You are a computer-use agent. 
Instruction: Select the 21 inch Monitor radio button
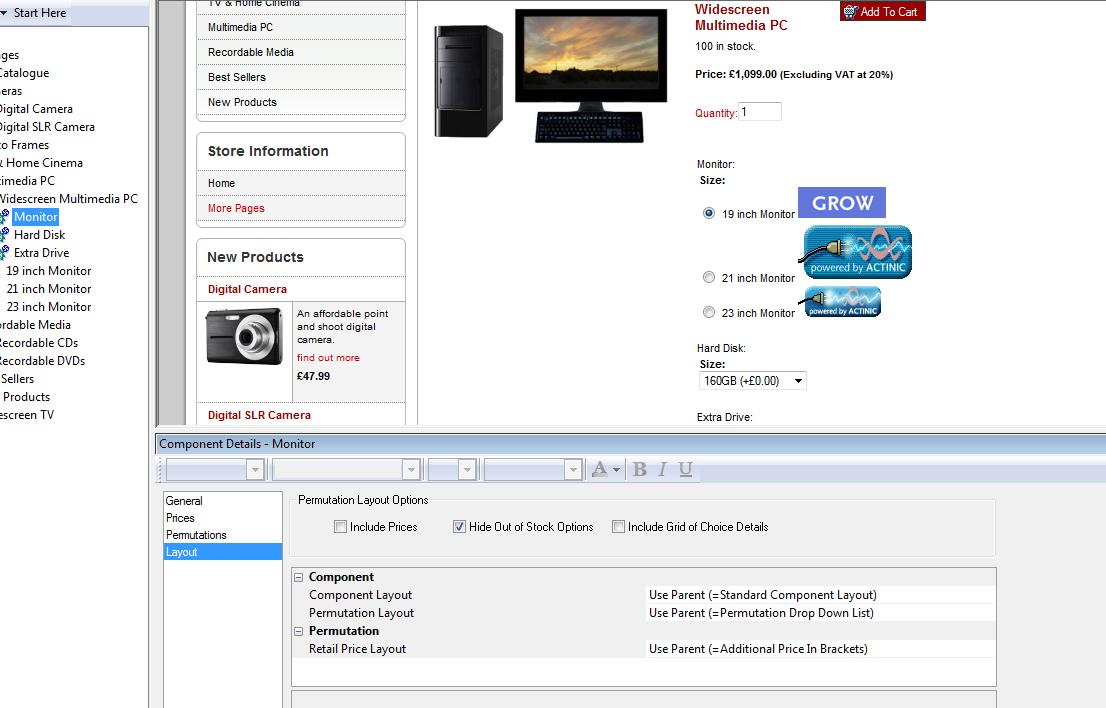click(x=709, y=278)
